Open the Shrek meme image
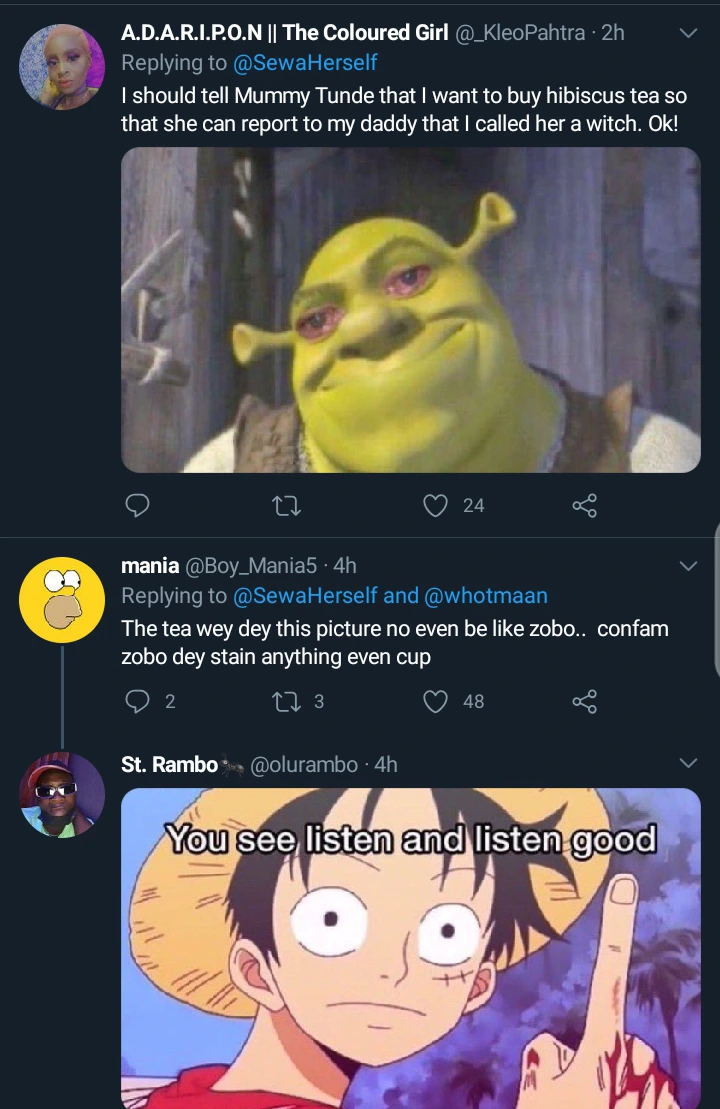This screenshot has height=1109, width=720. (x=411, y=310)
